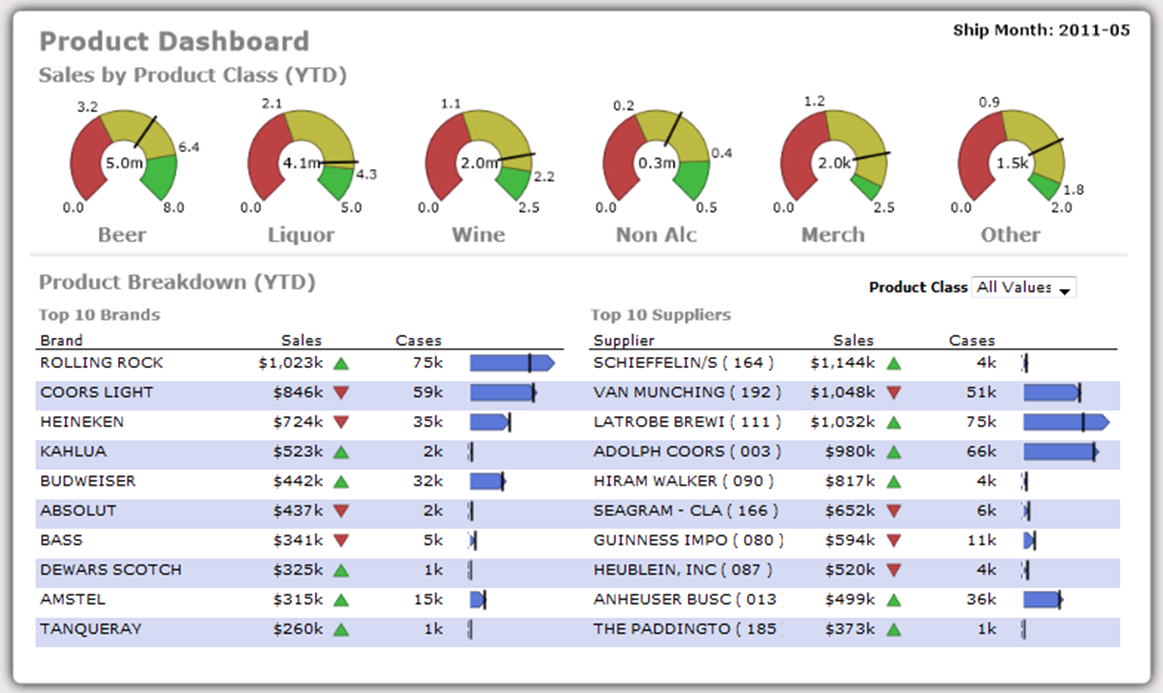The image size is (1163, 693).
Task: Click the green up arrow for SCHIEFFELIN/S supplier
Action: [894, 363]
